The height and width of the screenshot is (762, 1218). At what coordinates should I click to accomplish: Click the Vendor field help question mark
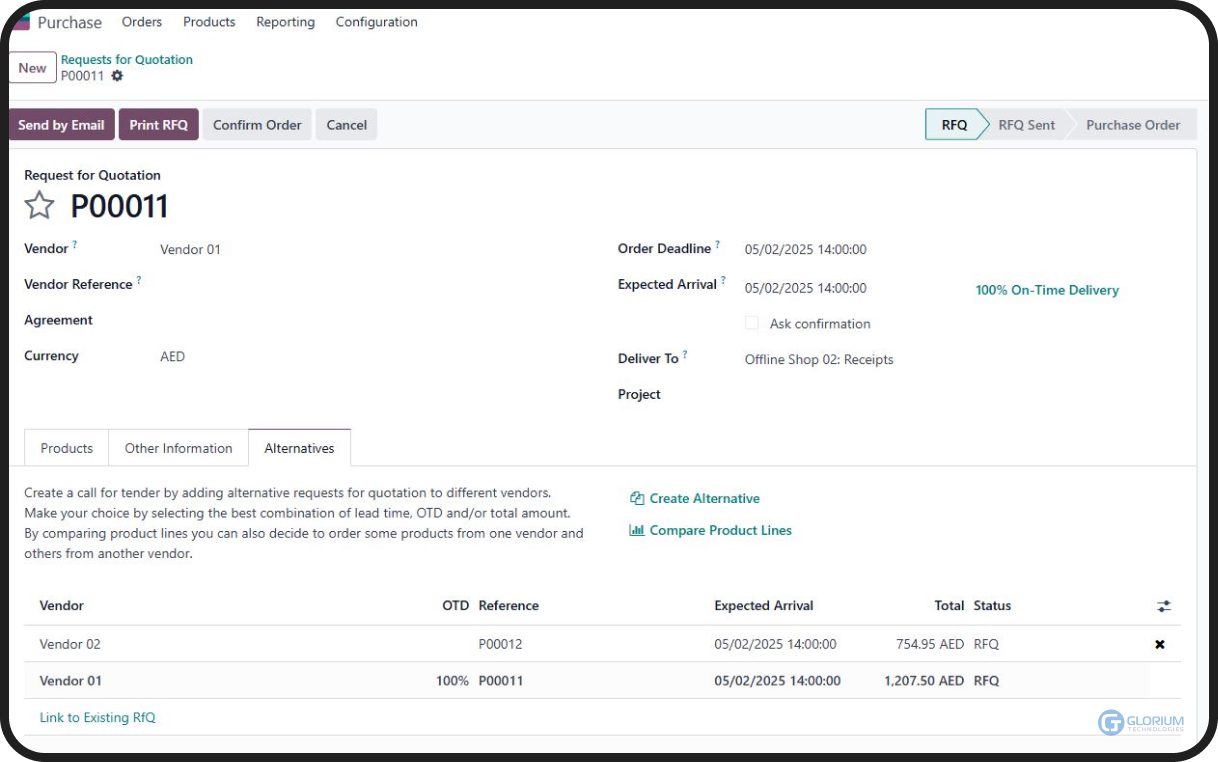[x=75, y=245]
